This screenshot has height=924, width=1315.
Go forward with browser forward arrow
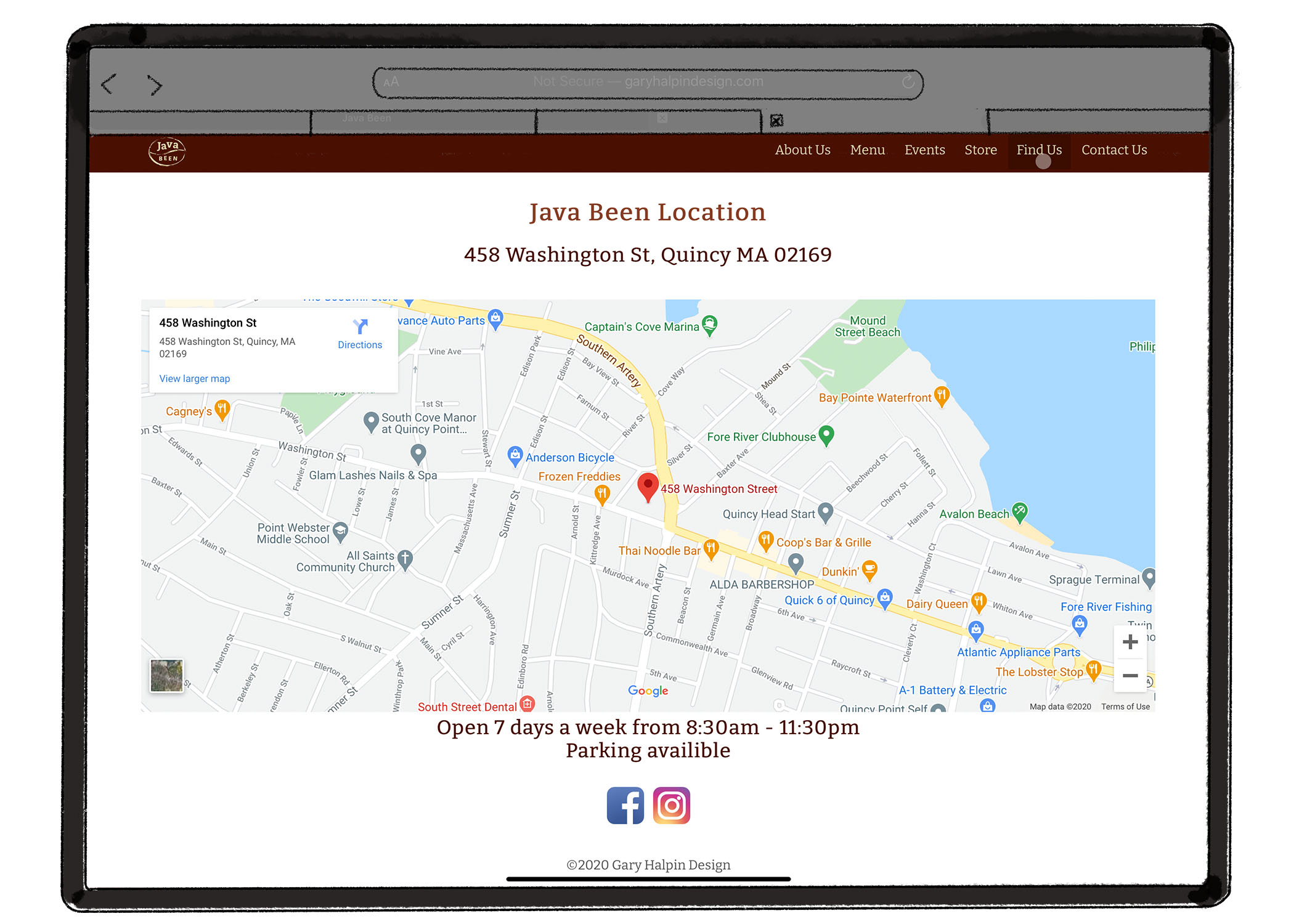155,85
